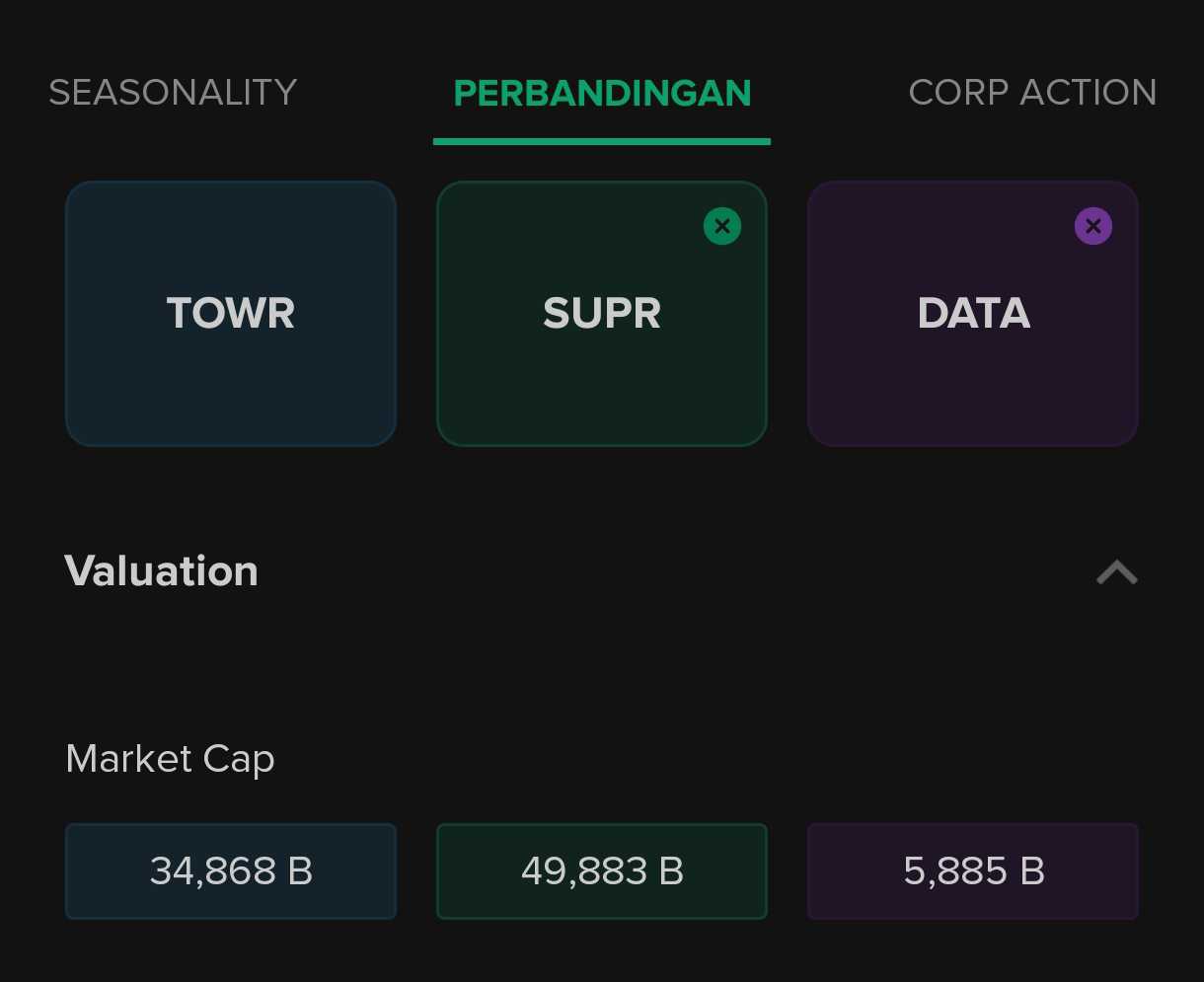Collapse the Valuation section chevron

[1117, 572]
